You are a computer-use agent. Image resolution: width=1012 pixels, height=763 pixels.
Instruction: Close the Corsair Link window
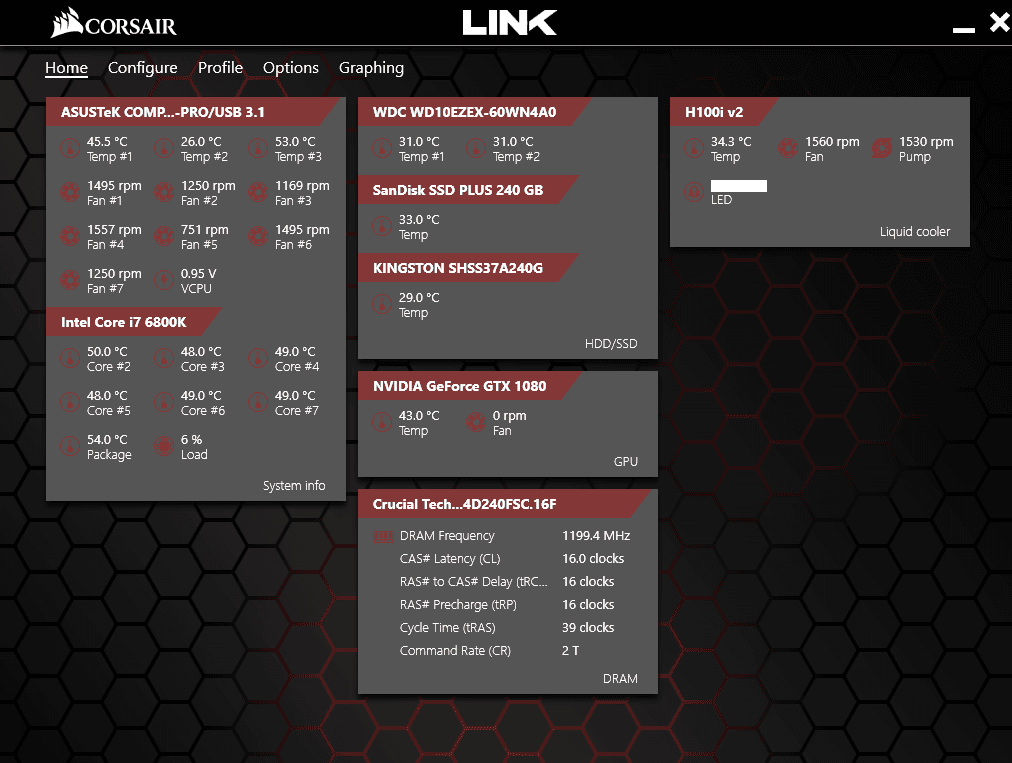coord(1000,23)
